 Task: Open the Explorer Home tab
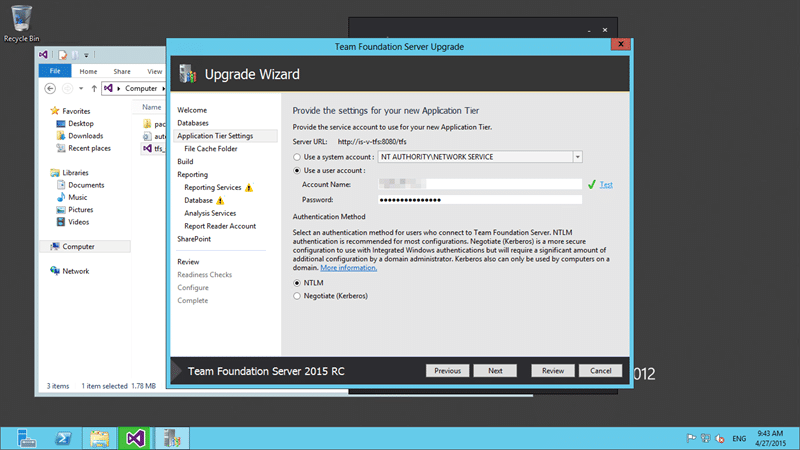coord(88,71)
